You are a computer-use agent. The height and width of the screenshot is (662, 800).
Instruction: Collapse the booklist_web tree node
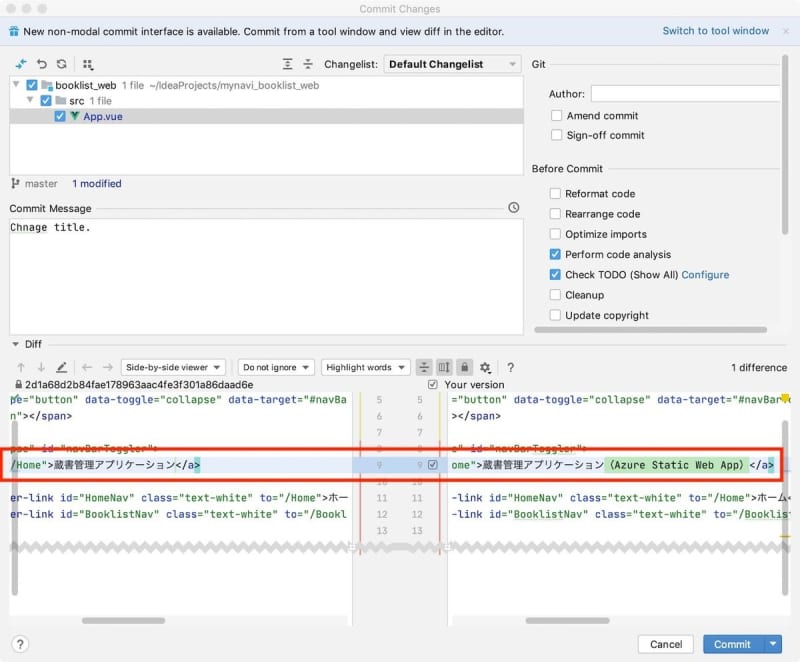click(x=16, y=84)
